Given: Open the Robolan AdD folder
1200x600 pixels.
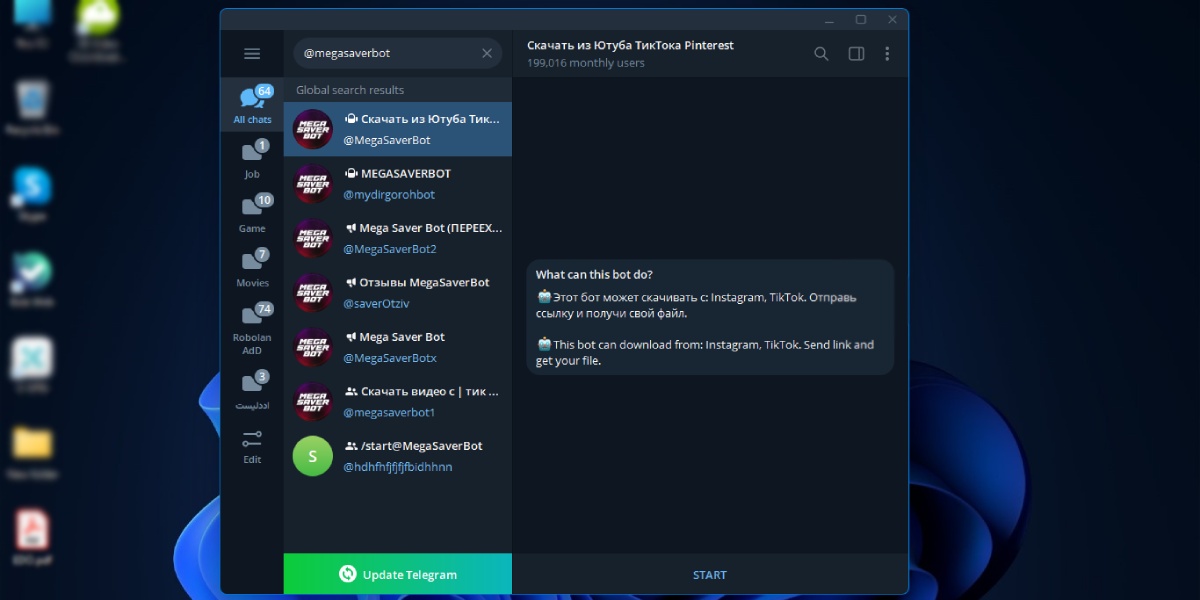Looking at the screenshot, I should (252, 328).
